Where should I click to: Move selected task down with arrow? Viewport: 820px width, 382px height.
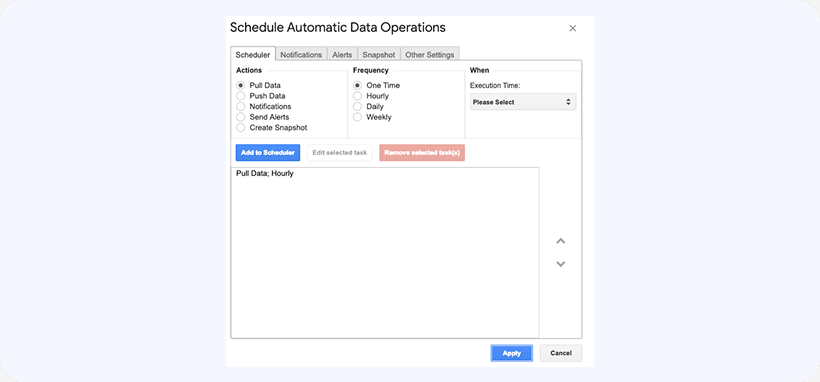click(561, 264)
